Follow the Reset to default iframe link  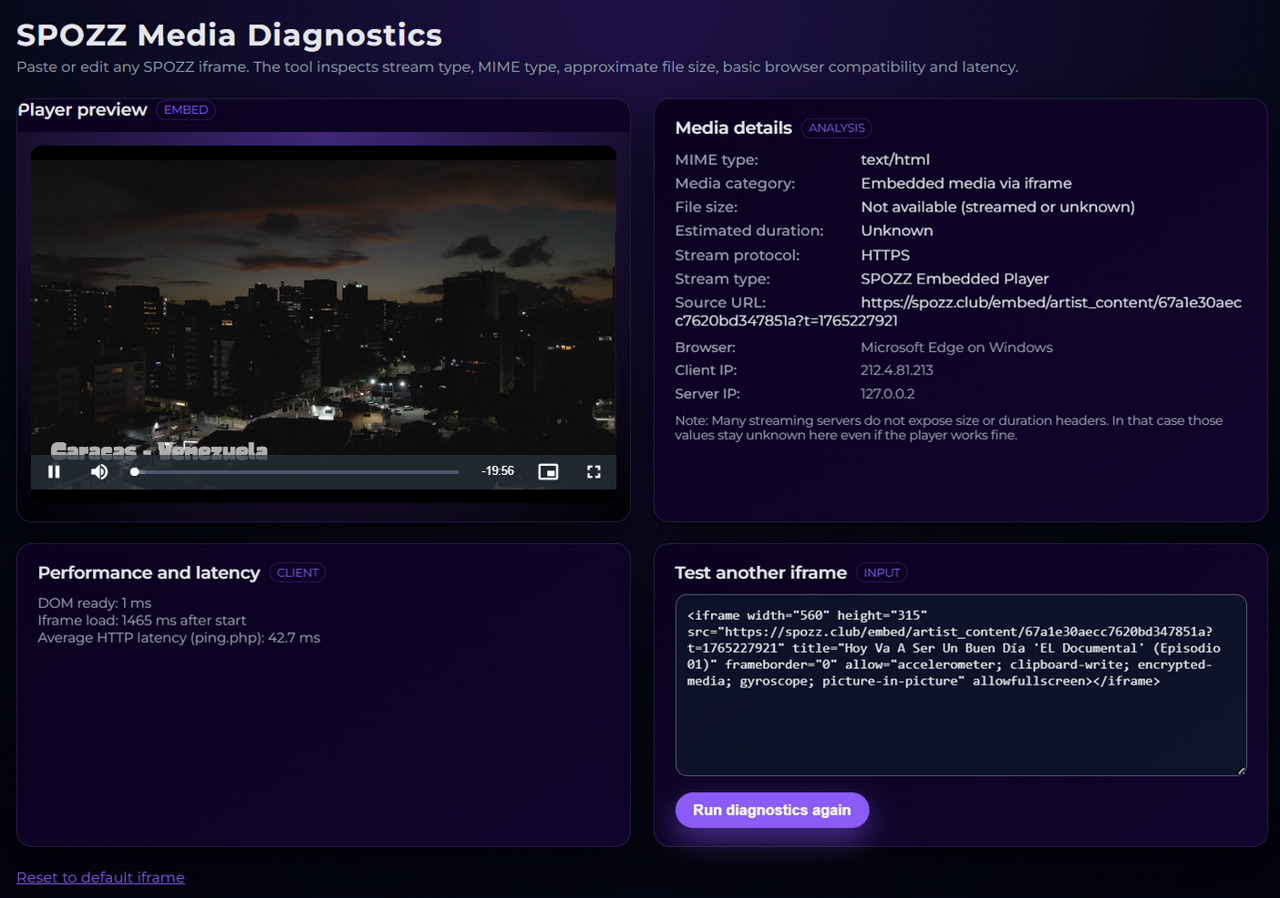tap(100, 877)
